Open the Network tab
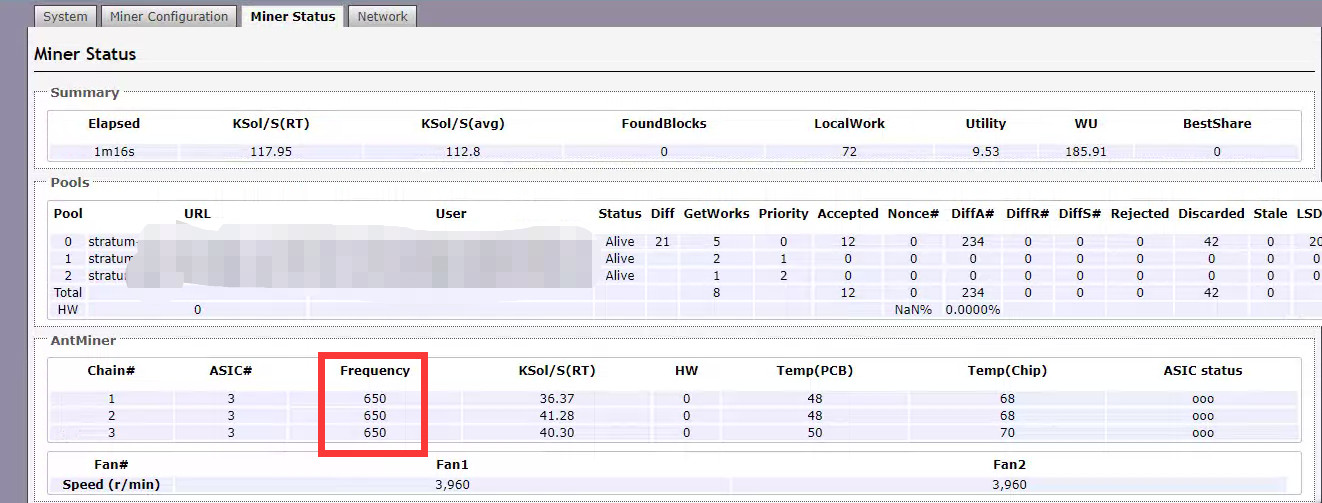This screenshot has width=1322, height=503. (x=382, y=16)
